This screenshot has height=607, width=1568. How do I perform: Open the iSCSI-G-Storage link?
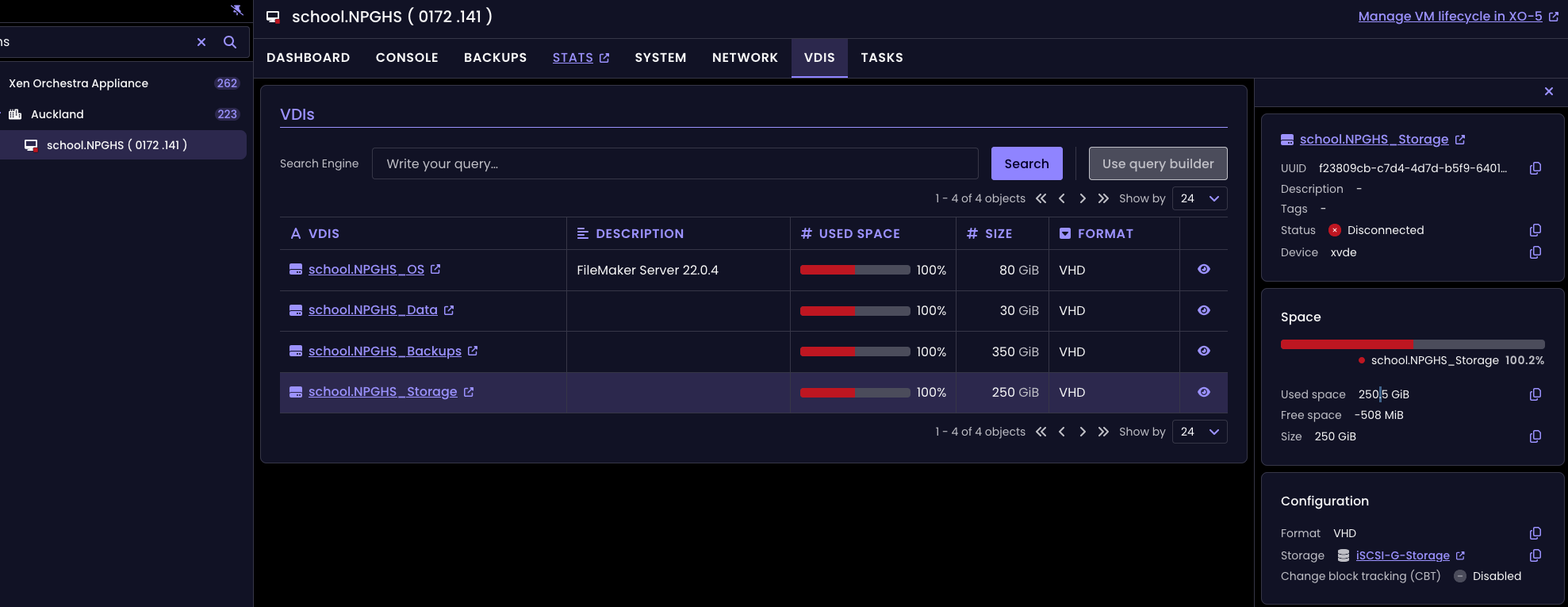[1402, 555]
